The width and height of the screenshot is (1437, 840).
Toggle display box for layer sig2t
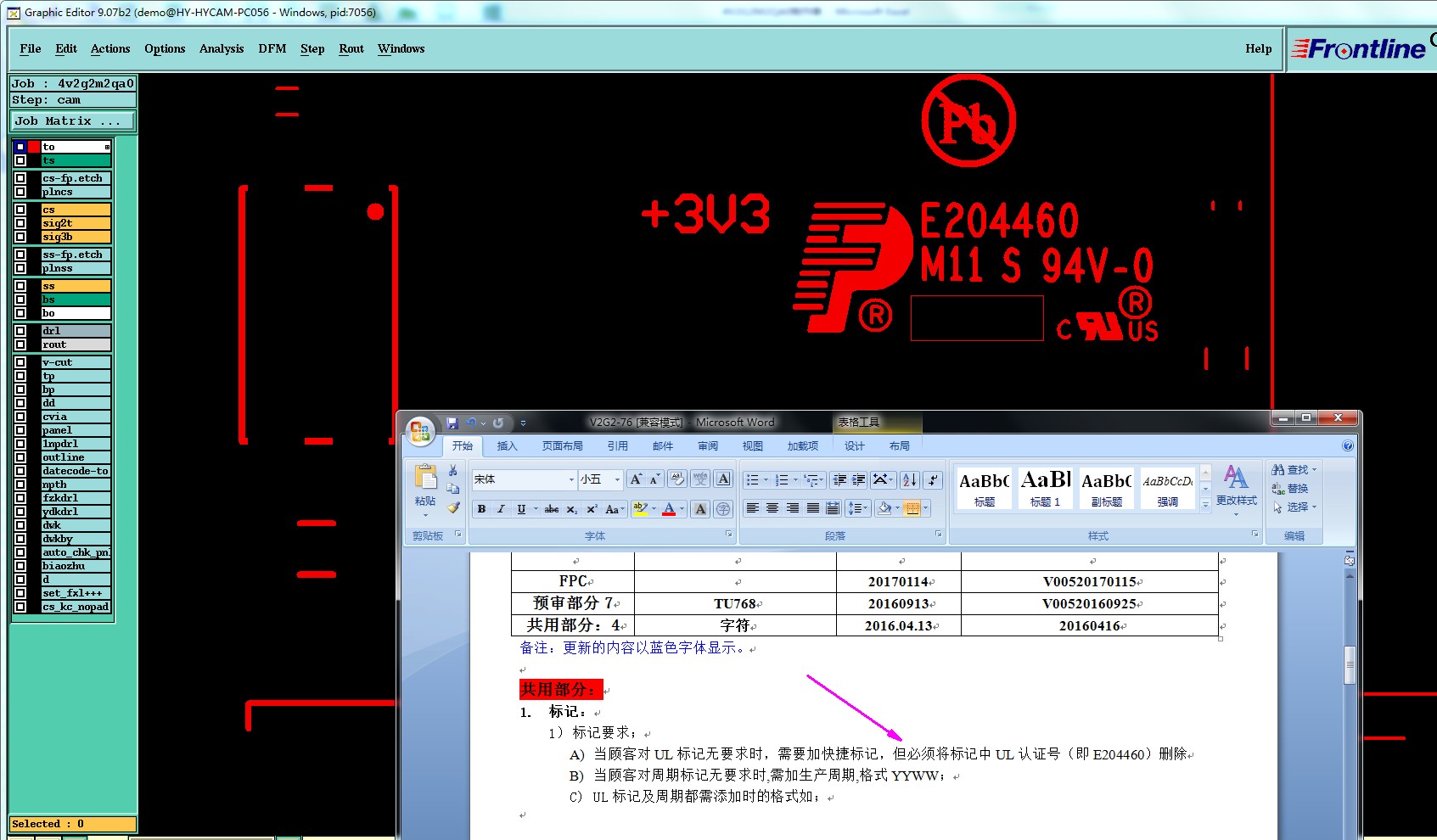(20, 223)
